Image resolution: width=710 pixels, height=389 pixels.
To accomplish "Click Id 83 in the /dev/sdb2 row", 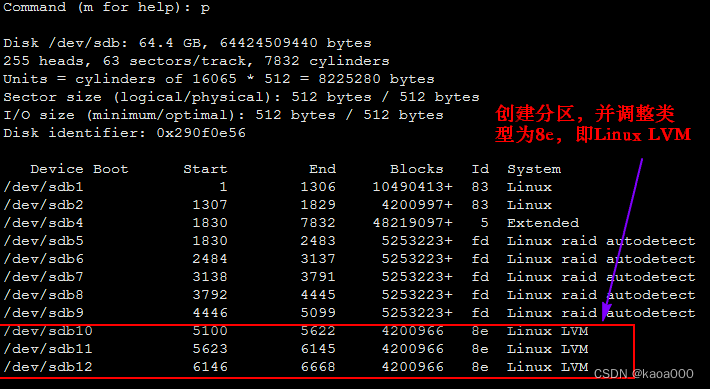I will [x=480, y=205].
